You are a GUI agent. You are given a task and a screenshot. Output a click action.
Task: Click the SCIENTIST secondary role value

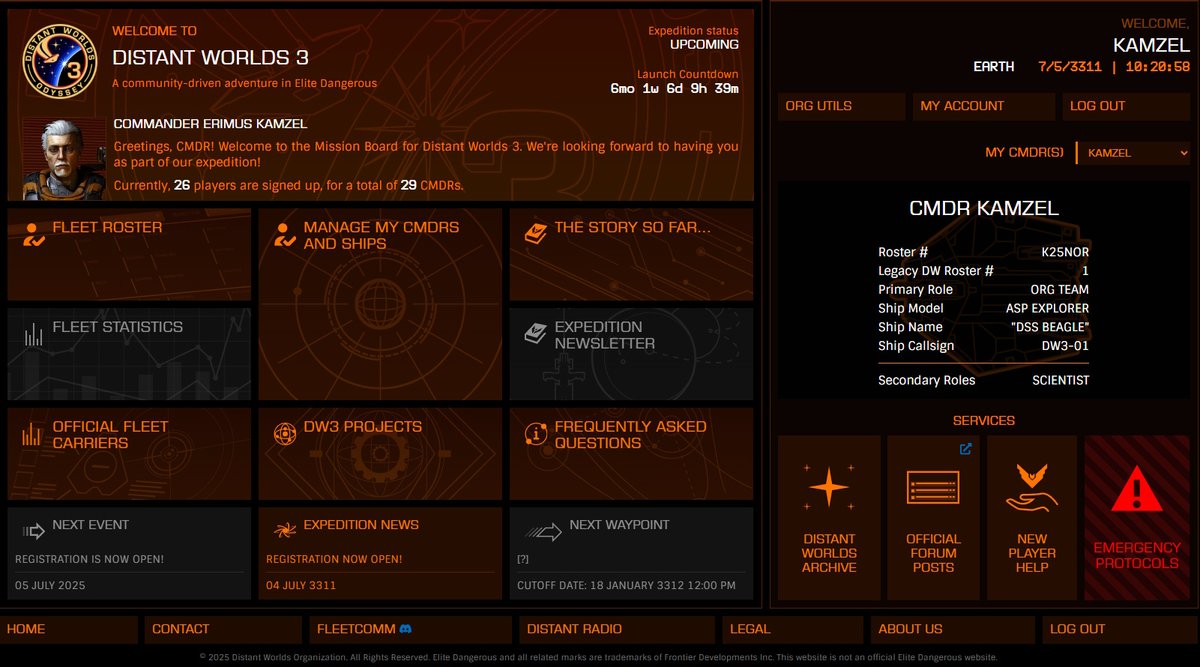1061,380
